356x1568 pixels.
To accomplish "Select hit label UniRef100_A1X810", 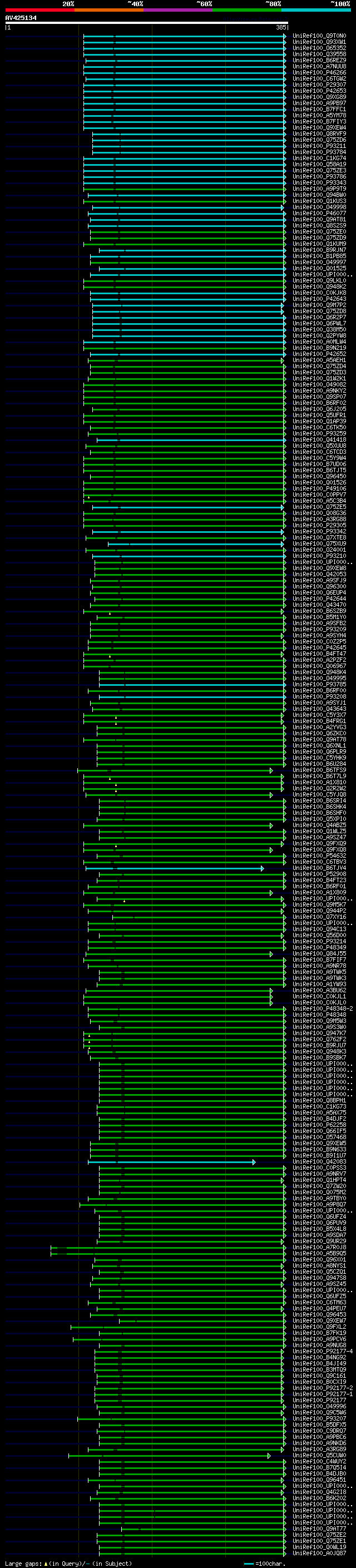I will [x=319, y=782].
